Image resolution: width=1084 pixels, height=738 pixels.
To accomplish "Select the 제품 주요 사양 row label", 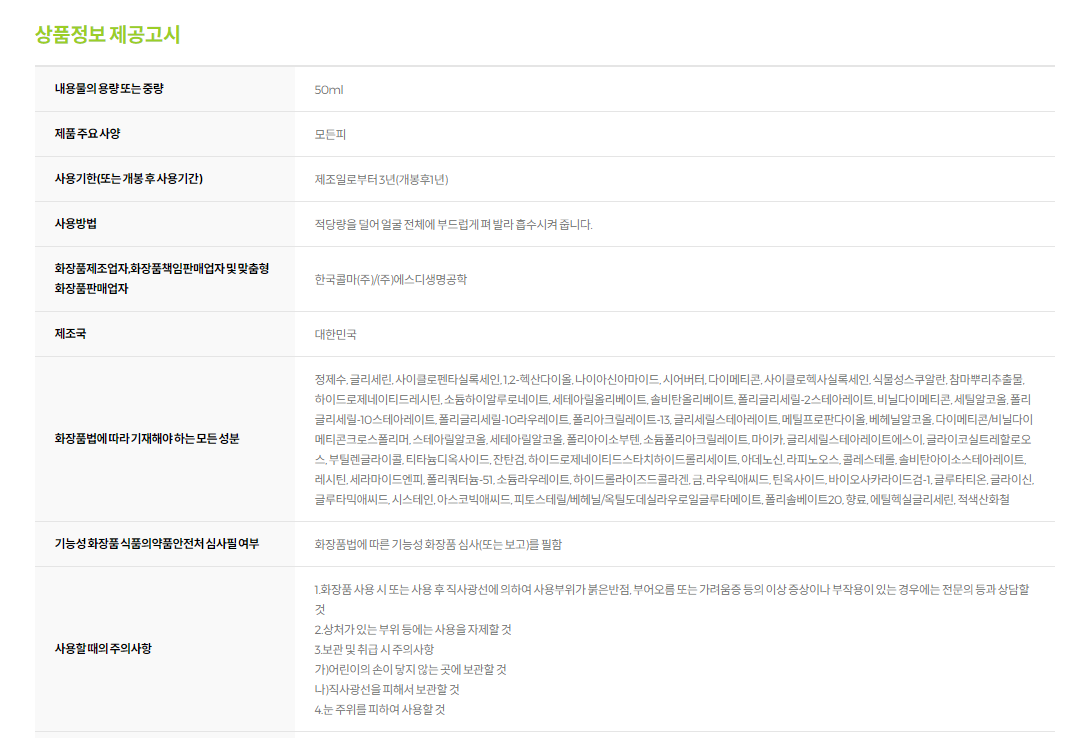I will coord(87,134).
